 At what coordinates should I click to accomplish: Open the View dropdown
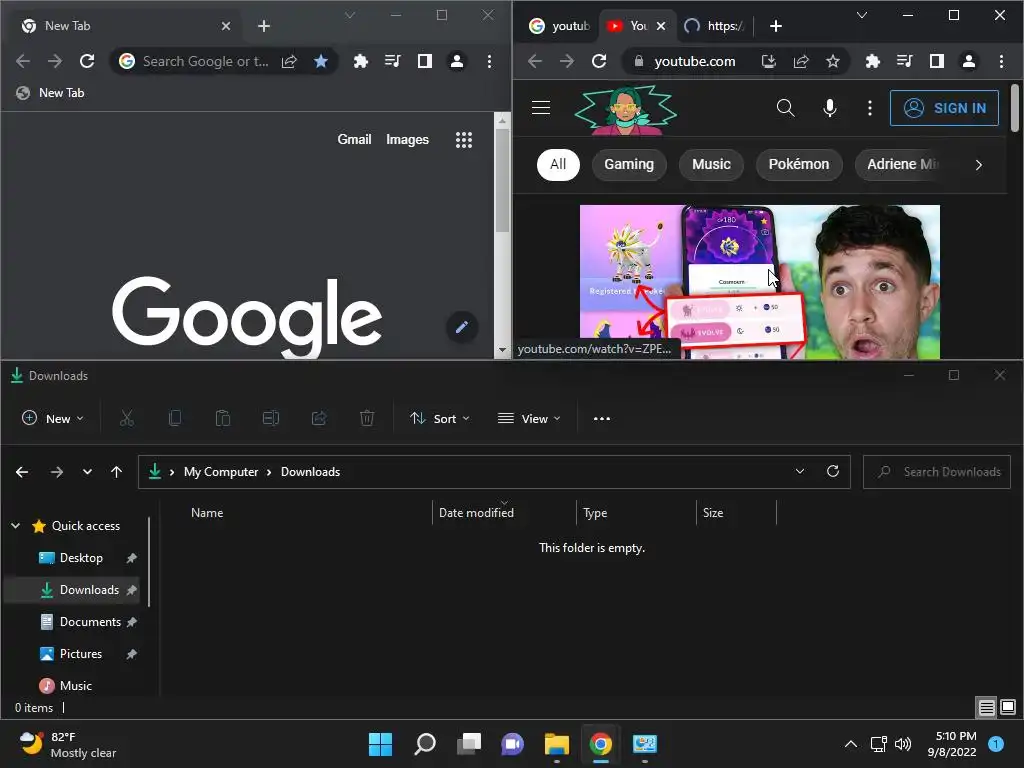(x=529, y=419)
